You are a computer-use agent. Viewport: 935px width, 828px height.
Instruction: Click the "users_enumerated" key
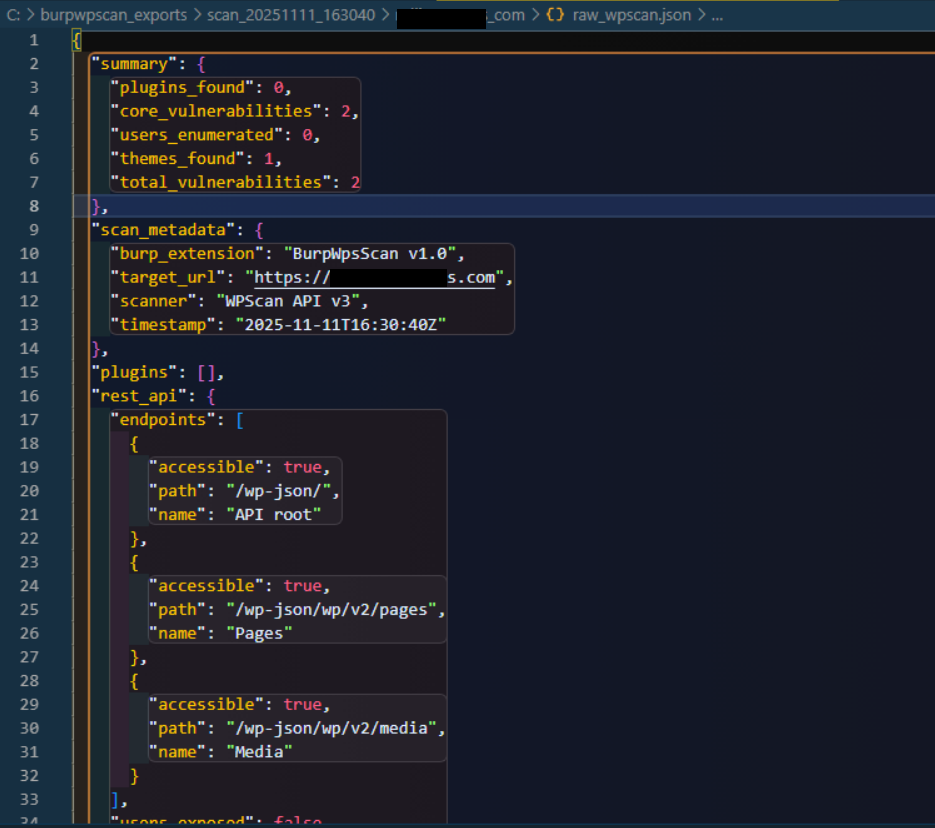click(196, 135)
